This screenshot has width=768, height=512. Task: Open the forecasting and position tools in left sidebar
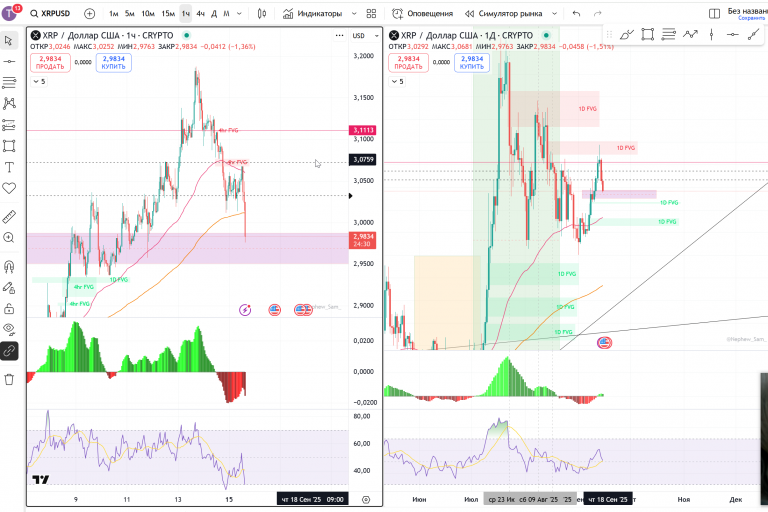click(x=9, y=125)
